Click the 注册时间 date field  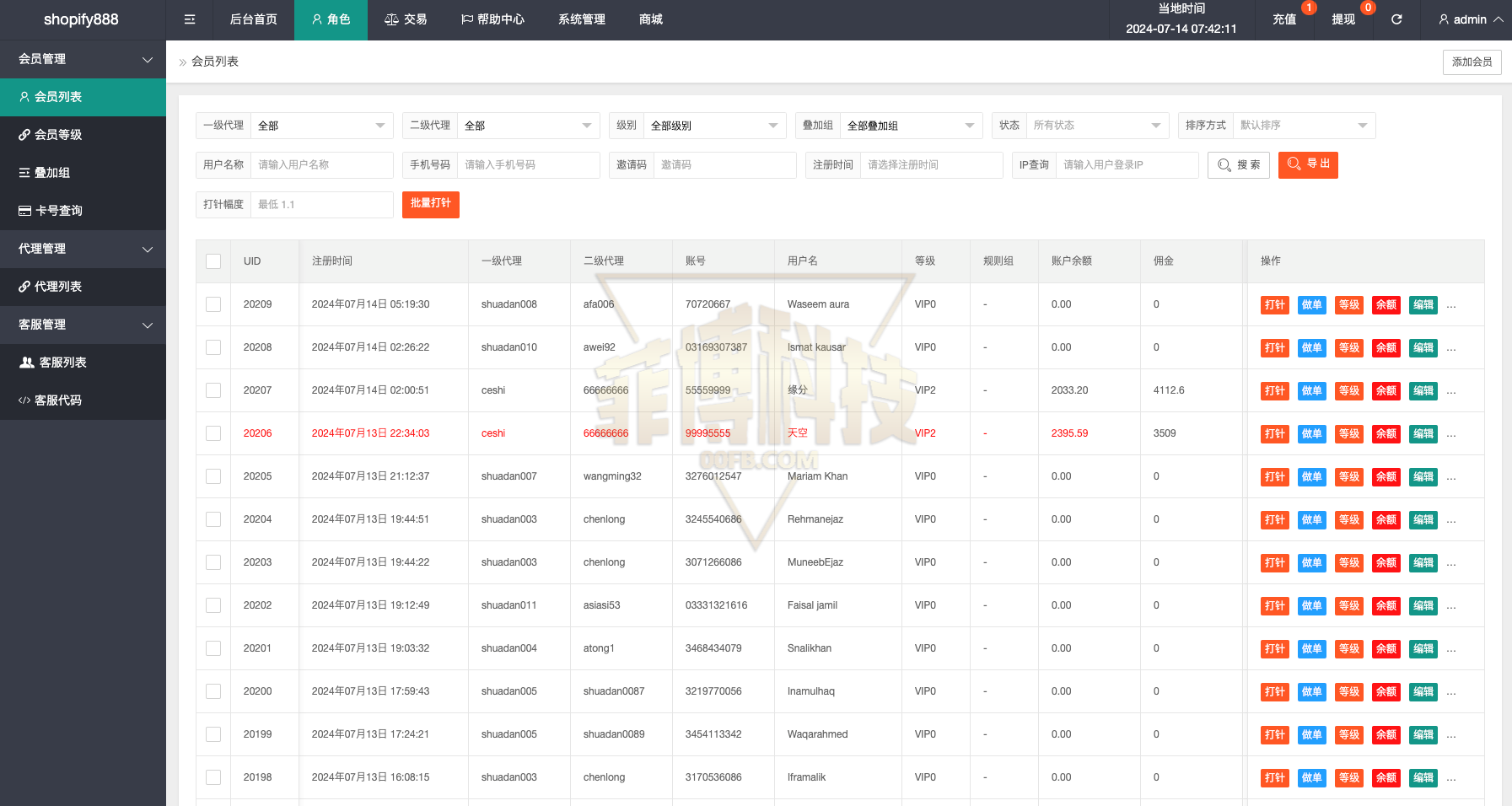(x=931, y=165)
